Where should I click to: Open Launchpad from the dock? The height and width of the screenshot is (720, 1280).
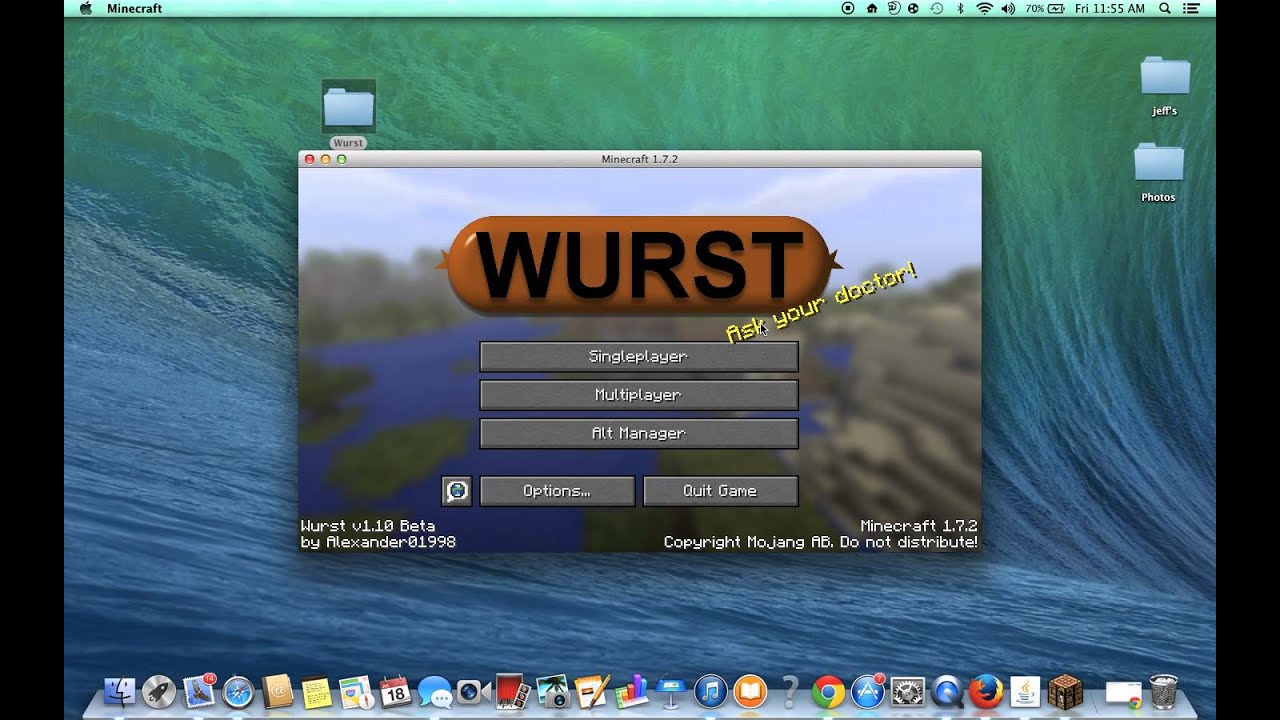159,691
